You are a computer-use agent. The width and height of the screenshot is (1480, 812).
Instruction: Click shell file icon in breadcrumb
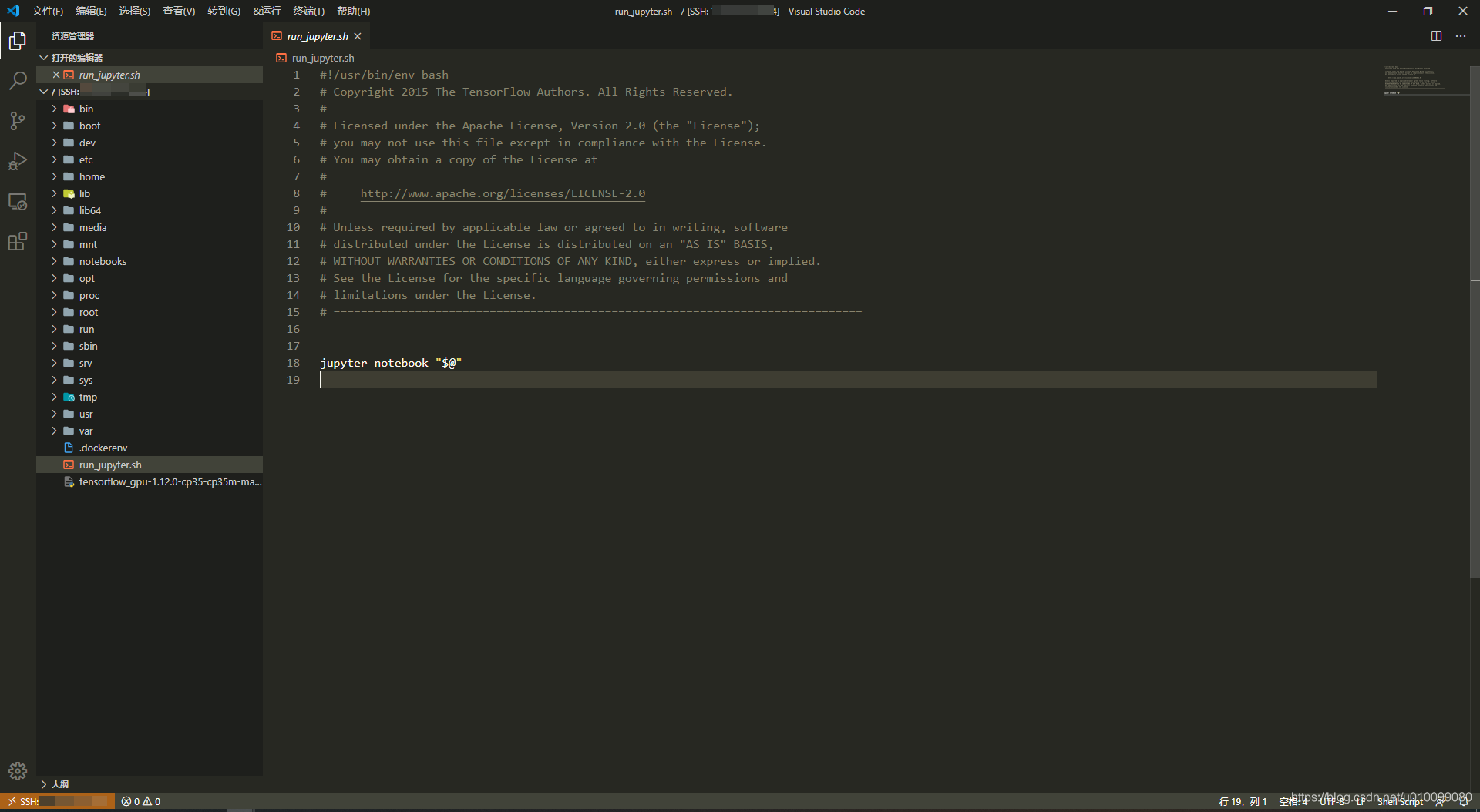(281, 58)
